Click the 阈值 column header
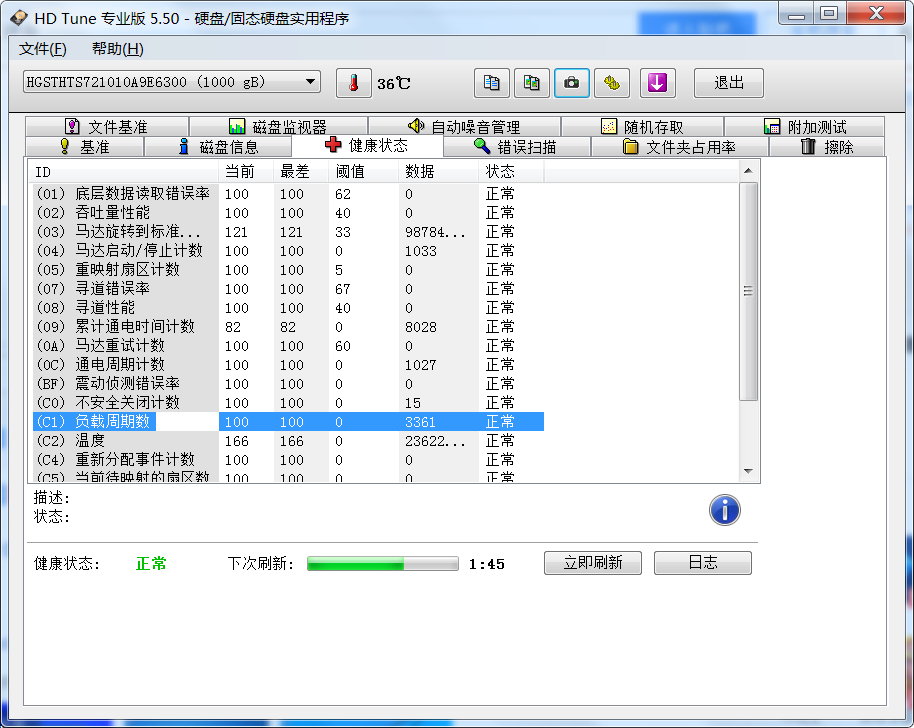The width and height of the screenshot is (914, 728). (x=363, y=171)
